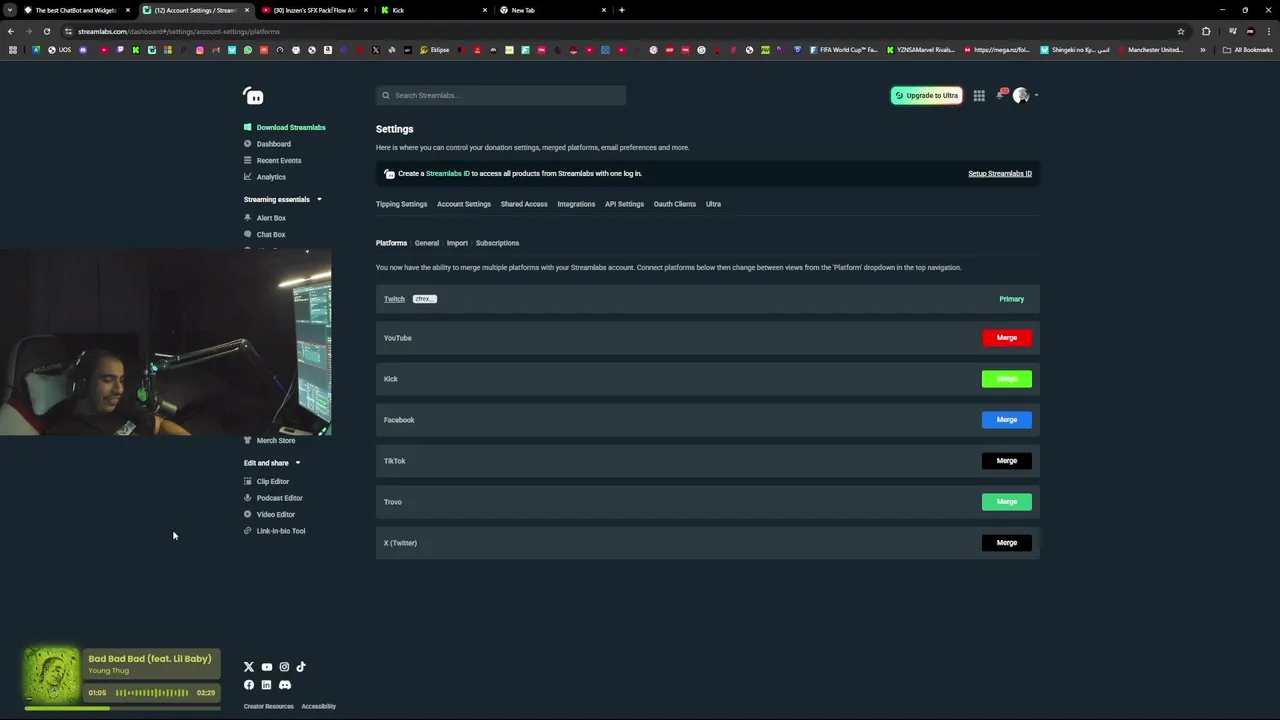
Task: Click the Streamlabs ID link in the banner
Action: point(447,173)
